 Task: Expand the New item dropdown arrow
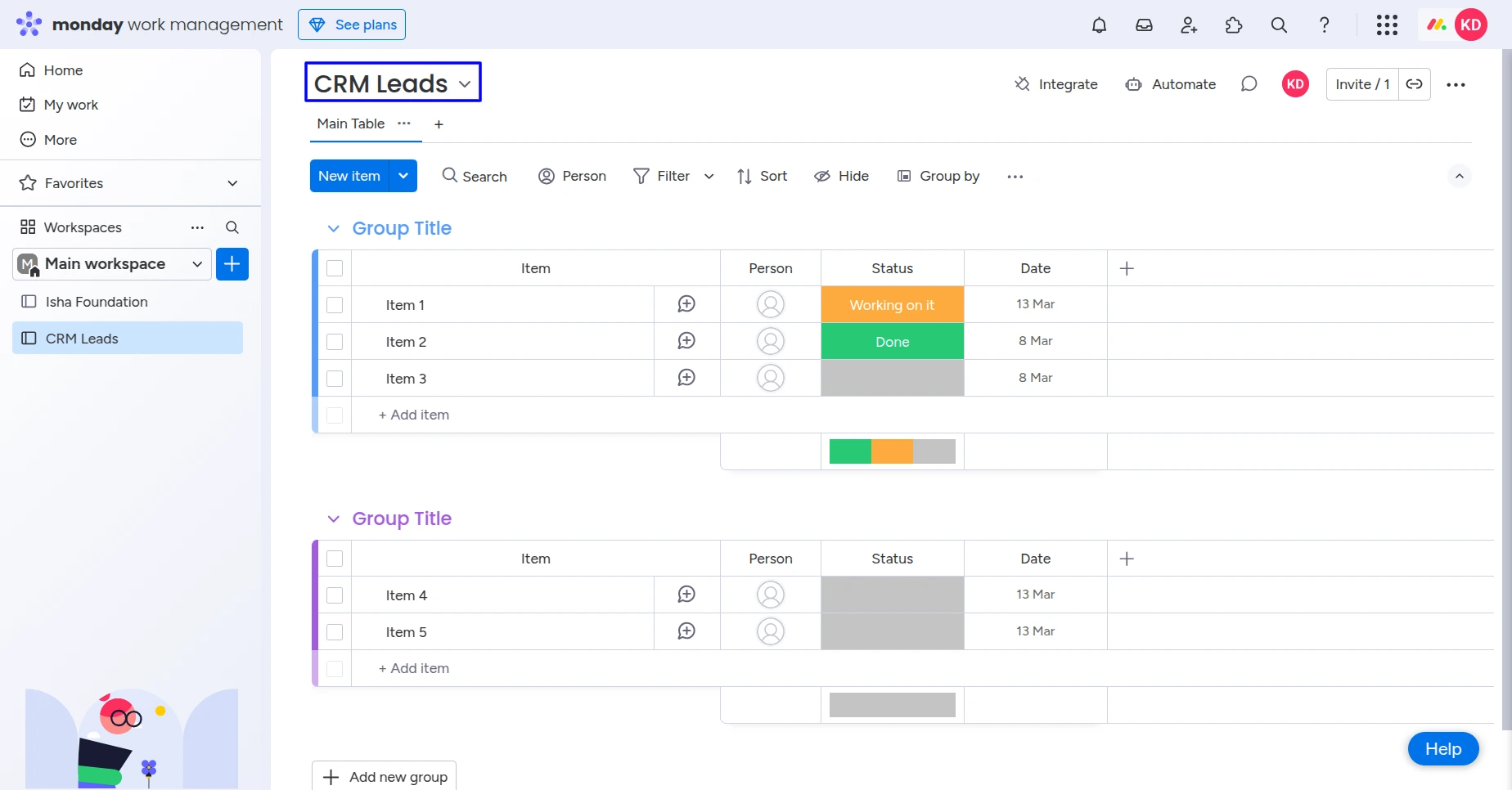403,176
